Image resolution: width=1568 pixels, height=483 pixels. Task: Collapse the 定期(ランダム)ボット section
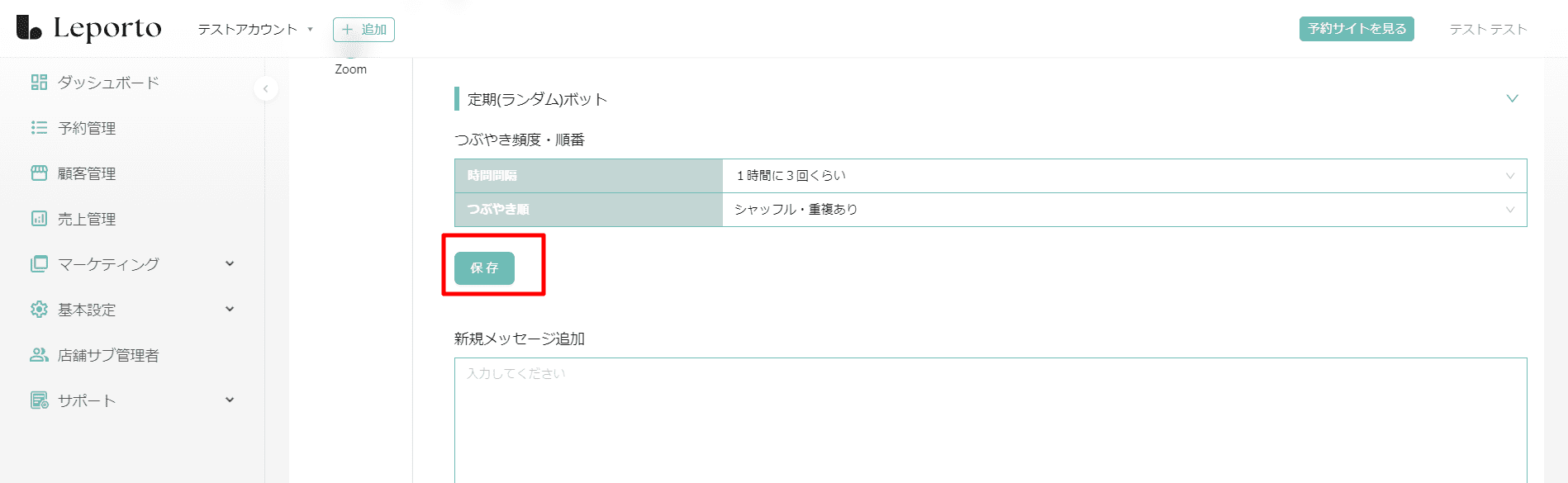click(x=1512, y=99)
